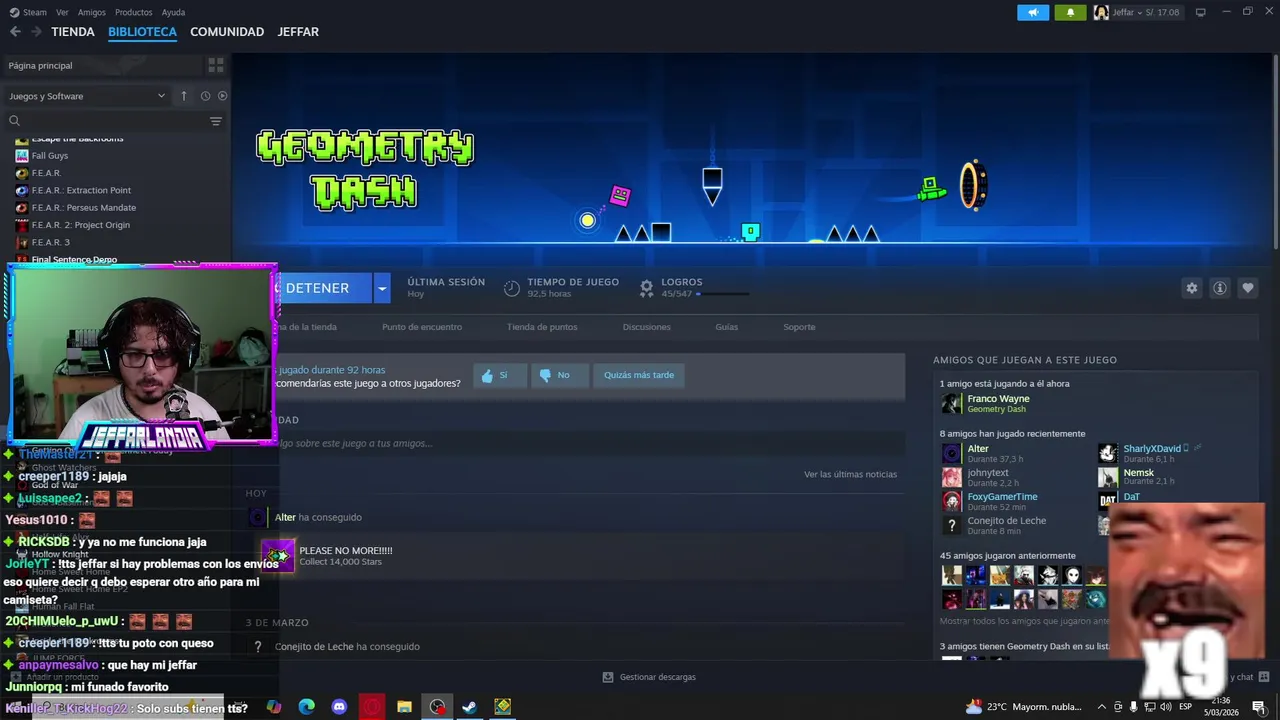
Task: Open Discusiones tab
Action: (646, 327)
